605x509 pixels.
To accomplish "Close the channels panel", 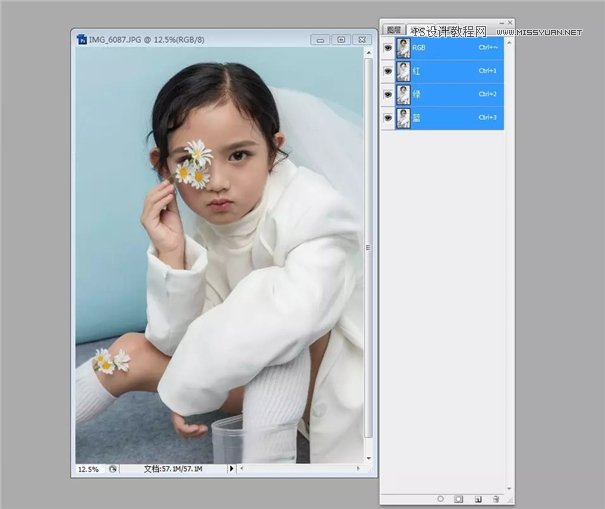I will pos(510,23).
